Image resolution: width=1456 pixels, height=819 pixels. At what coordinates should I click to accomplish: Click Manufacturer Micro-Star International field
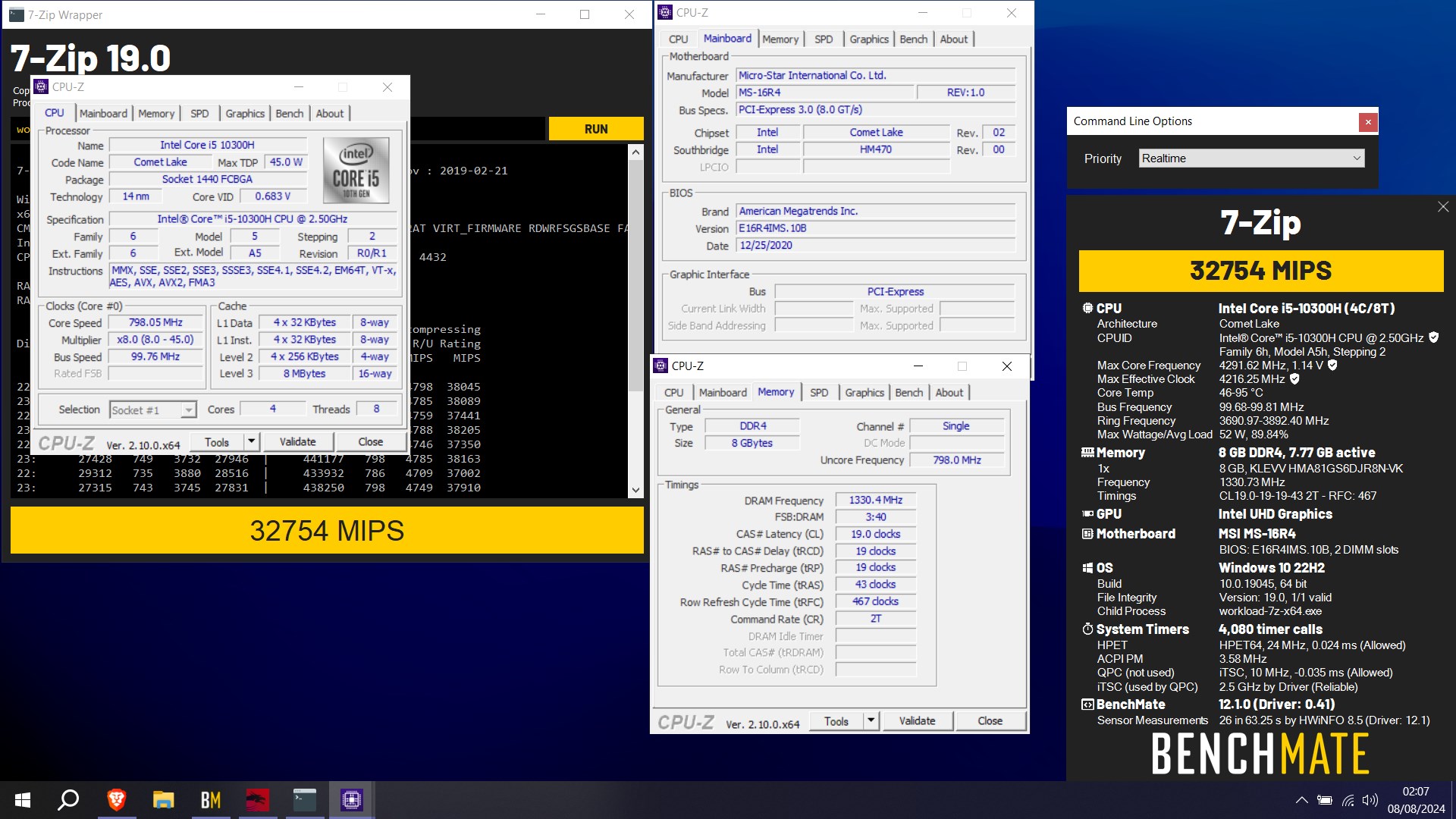(x=876, y=76)
